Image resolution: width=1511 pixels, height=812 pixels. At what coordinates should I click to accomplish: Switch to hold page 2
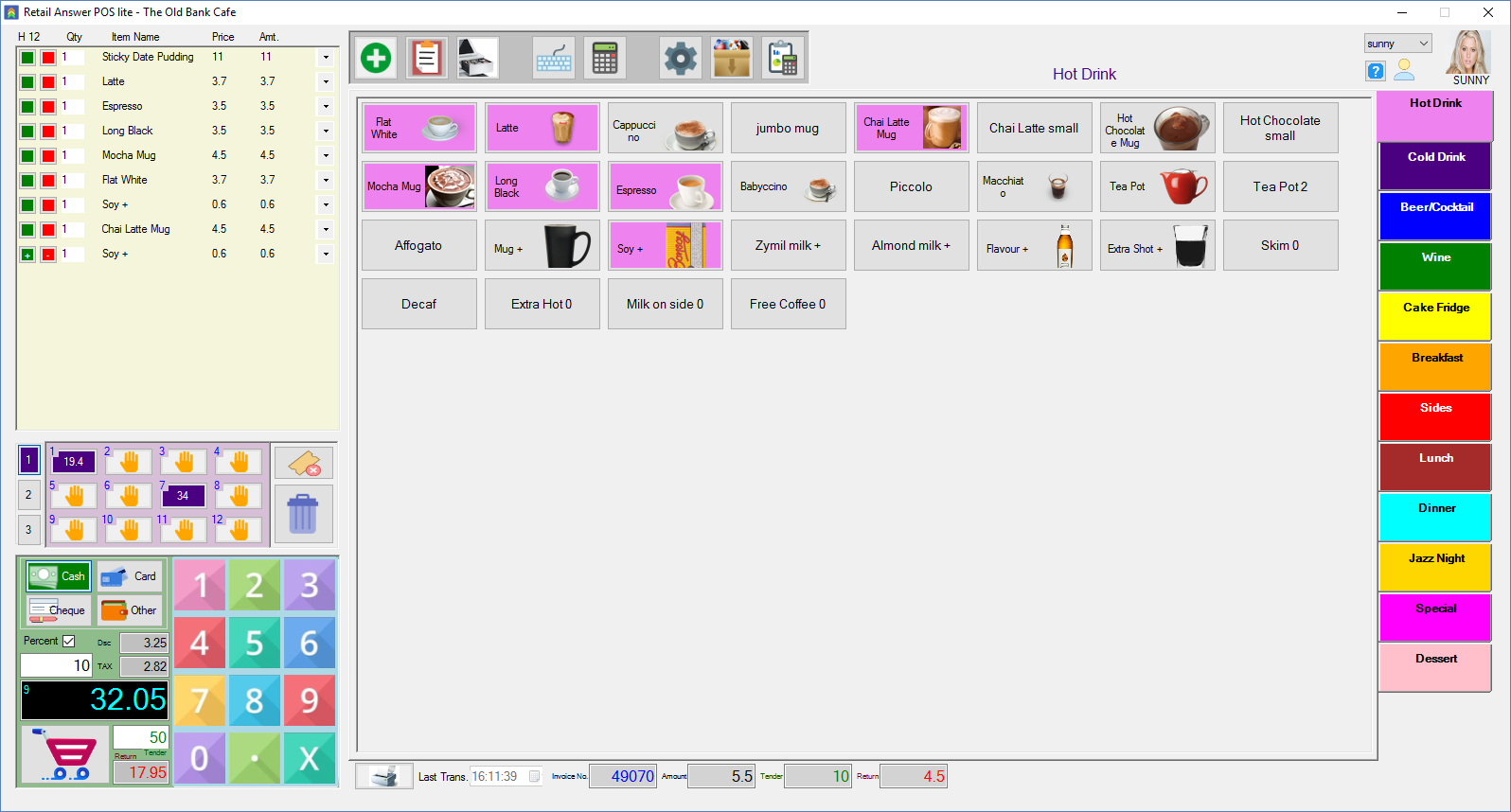pyautogui.click(x=28, y=494)
